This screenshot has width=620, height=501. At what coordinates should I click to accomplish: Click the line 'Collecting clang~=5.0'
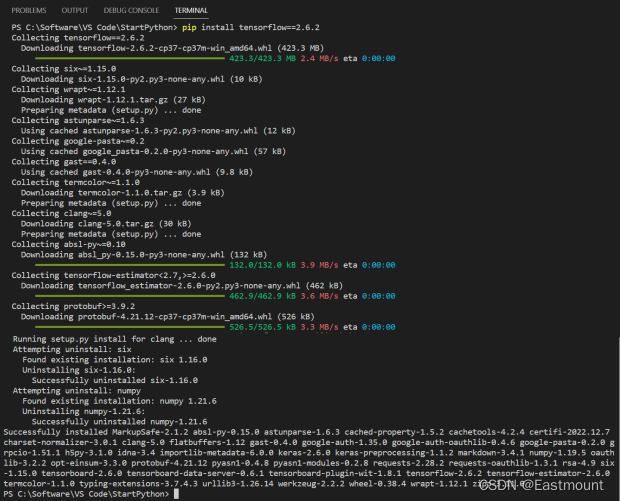[x=61, y=213]
